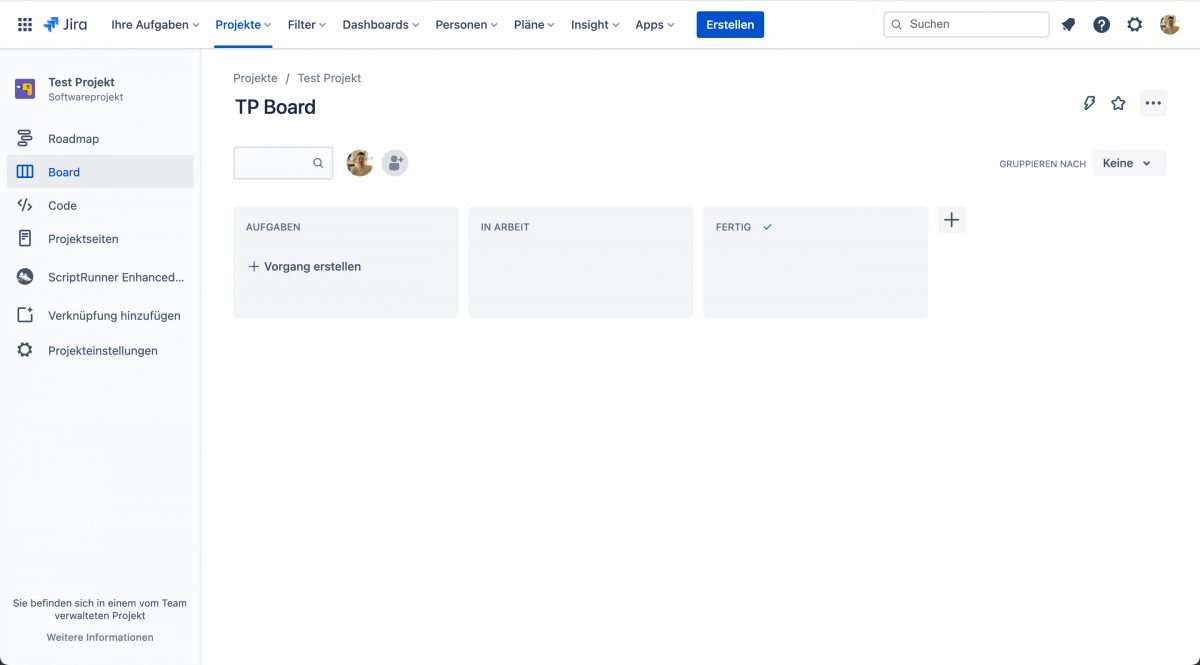This screenshot has width=1200, height=665.
Task: Click the add people icon
Action: click(x=395, y=163)
